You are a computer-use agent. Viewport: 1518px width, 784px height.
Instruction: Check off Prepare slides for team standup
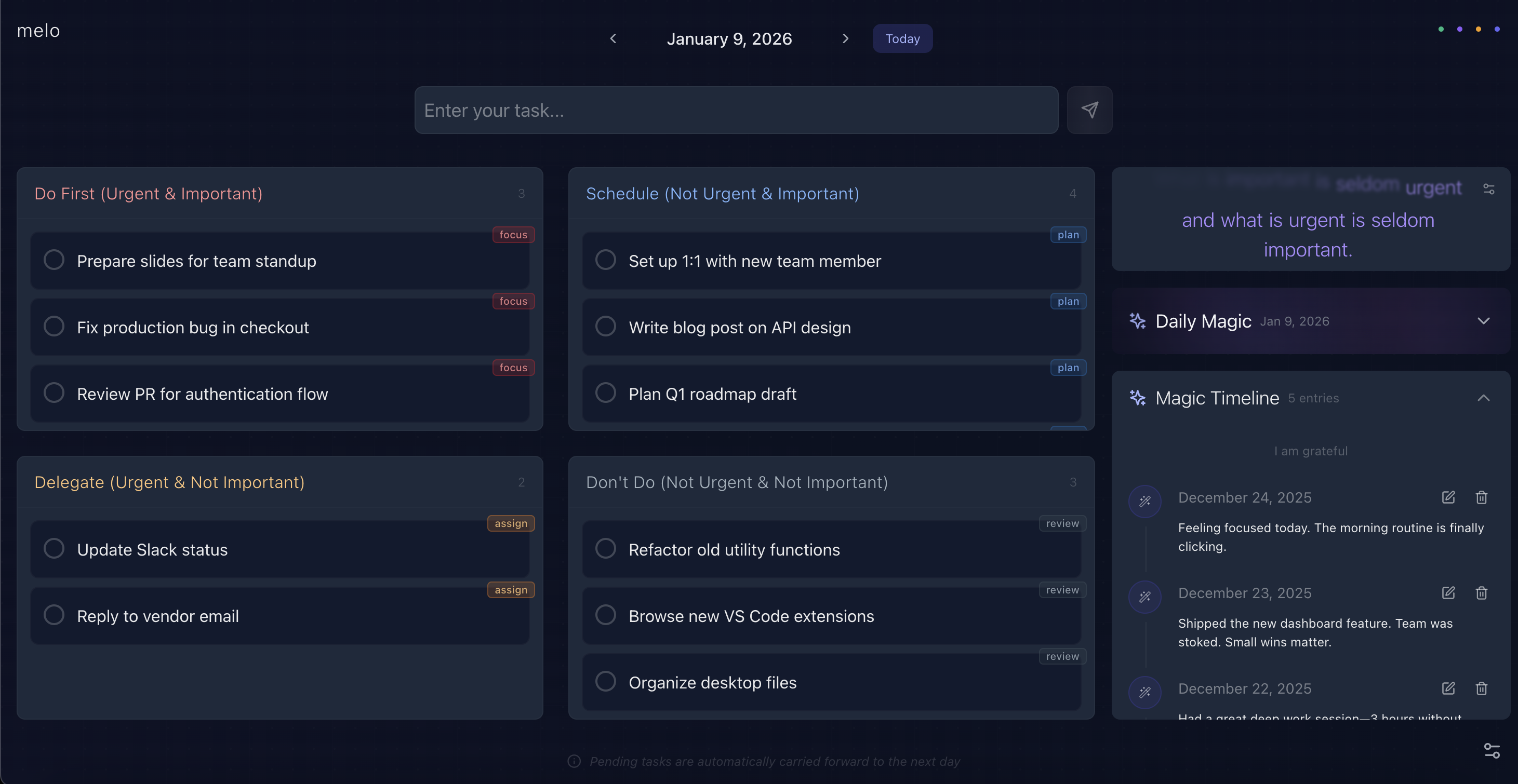[54, 260]
